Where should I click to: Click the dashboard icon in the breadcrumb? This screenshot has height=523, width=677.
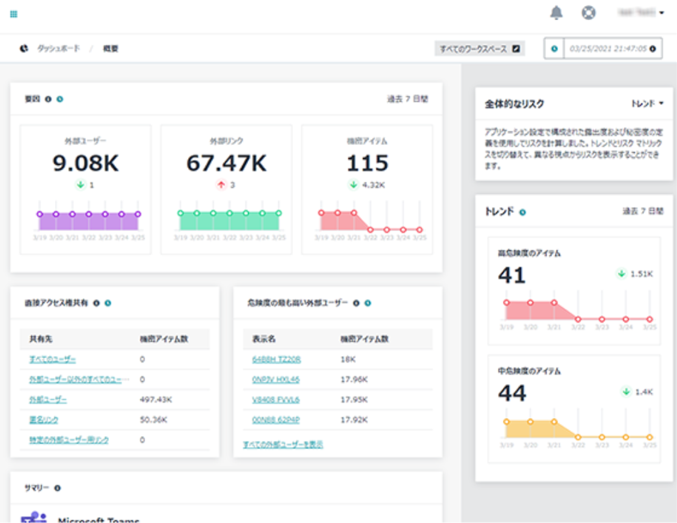(x=23, y=48)
